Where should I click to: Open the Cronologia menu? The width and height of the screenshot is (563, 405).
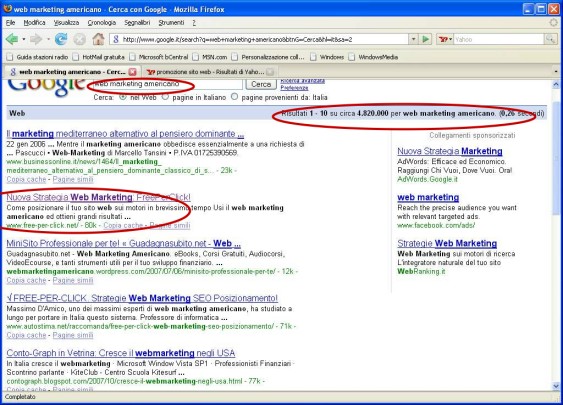[x=102, y=23]
